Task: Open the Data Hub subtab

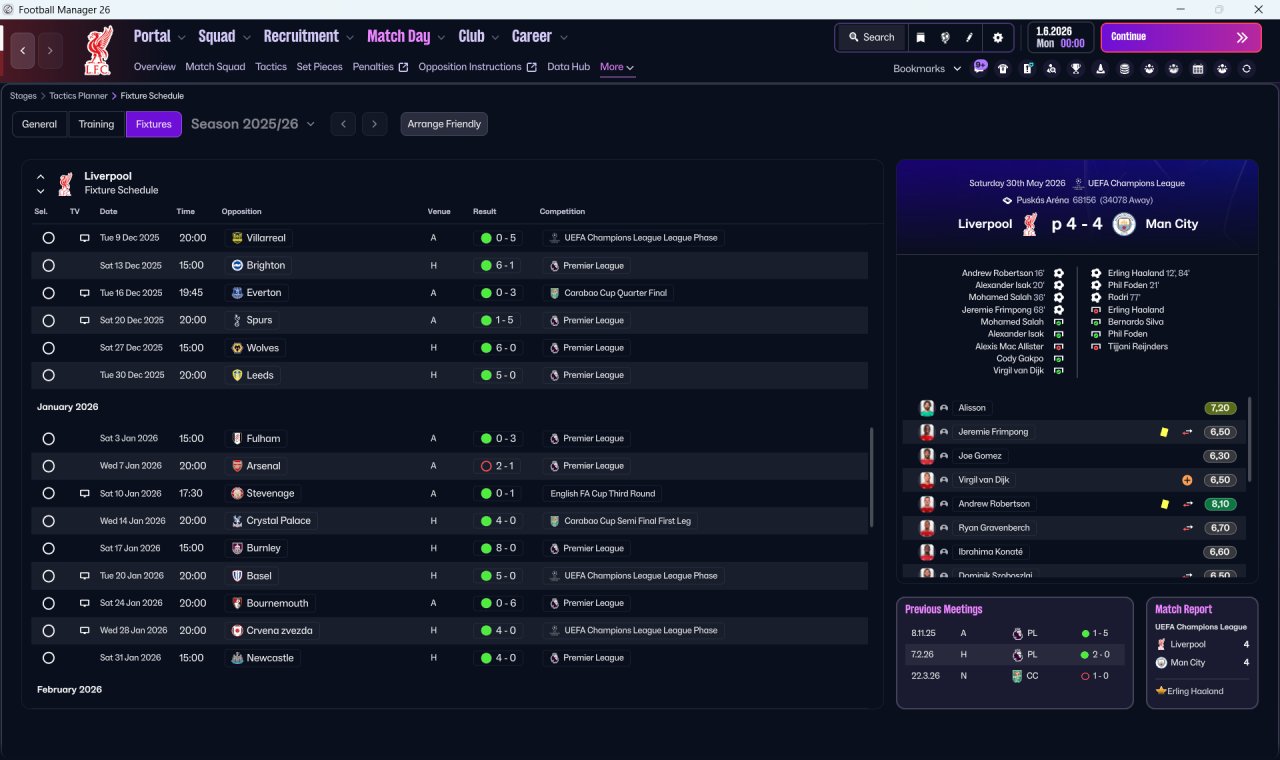Action: coord(568,67)
